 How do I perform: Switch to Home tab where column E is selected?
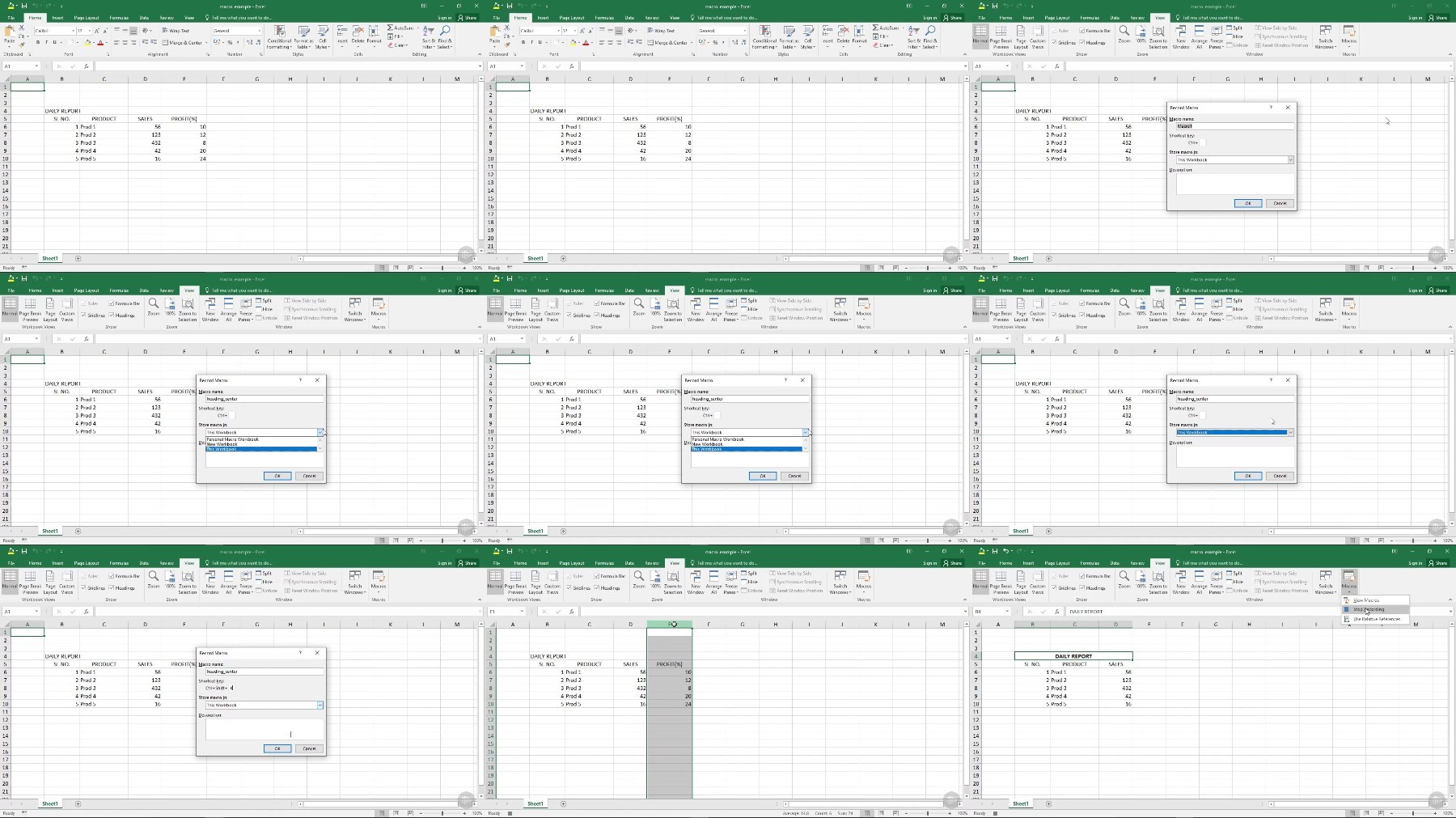pos(520,563)
